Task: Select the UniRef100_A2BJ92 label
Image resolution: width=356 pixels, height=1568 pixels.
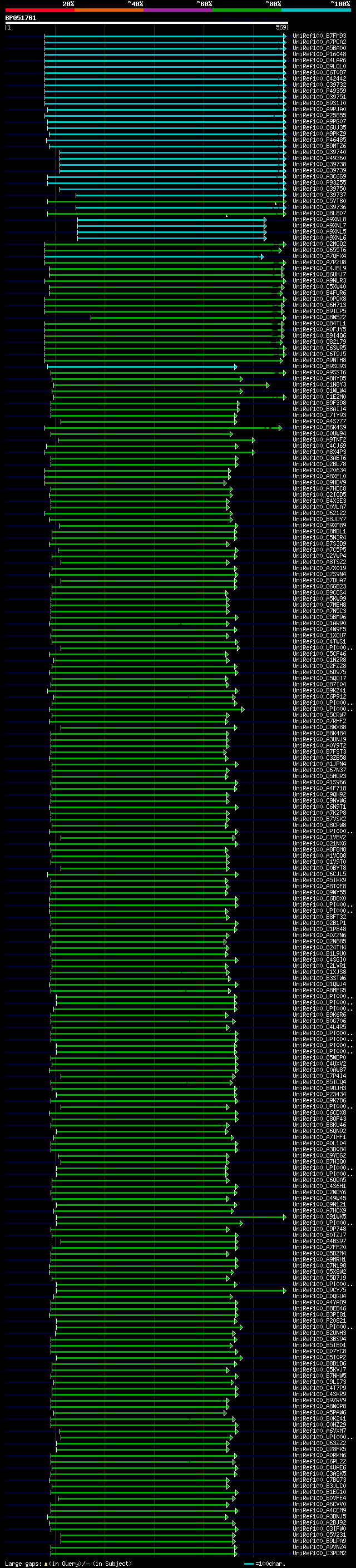Action: coord(319,1522)
